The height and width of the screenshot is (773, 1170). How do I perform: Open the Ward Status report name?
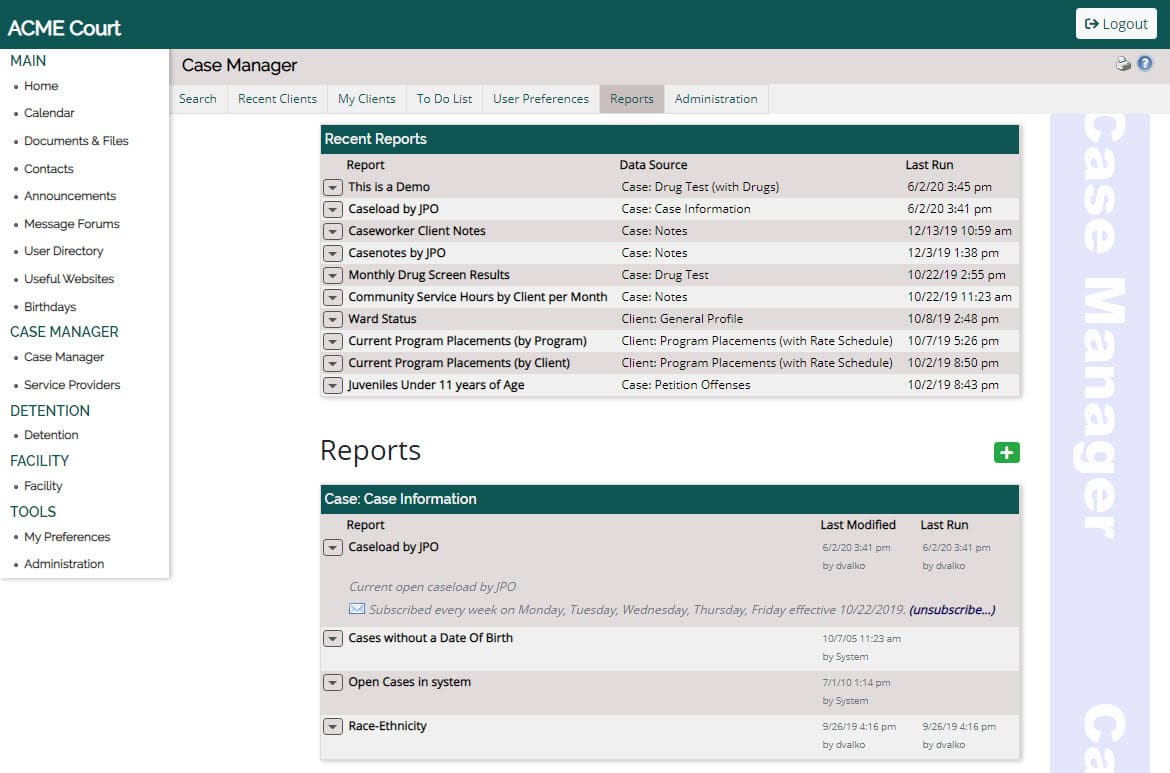pyautogui.click(x=382, y=319)
